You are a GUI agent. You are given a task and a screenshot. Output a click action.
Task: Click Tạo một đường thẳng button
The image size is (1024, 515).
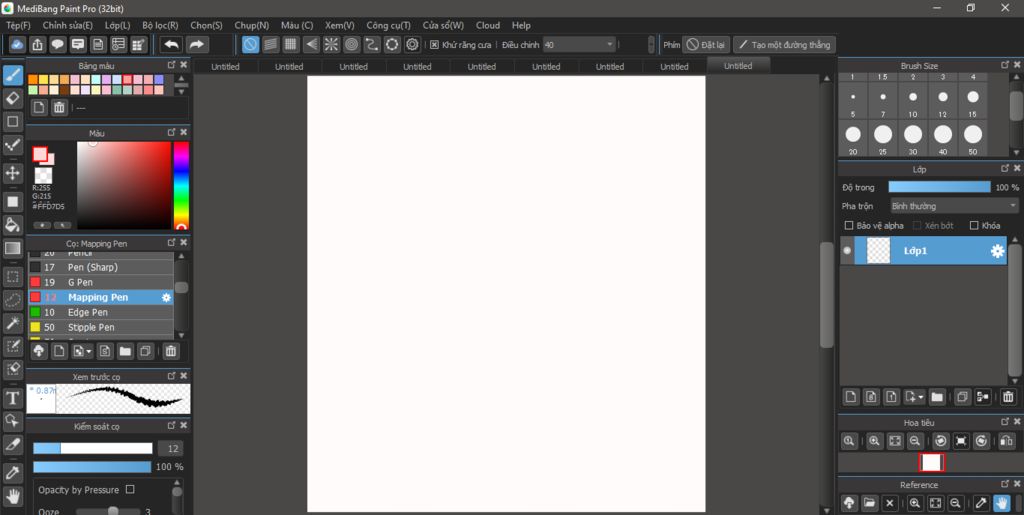coord(784,45)
